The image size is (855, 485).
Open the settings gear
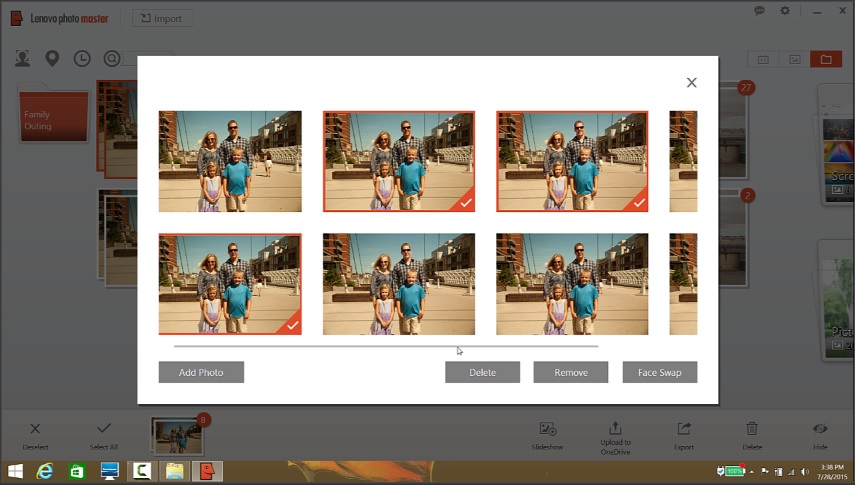[x=785, y=10]
